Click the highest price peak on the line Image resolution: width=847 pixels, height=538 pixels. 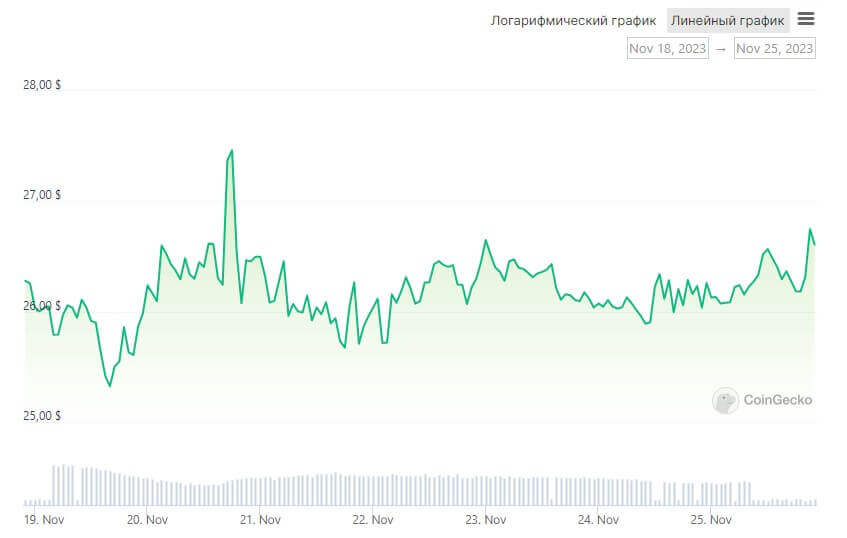[x=232, y=151]
